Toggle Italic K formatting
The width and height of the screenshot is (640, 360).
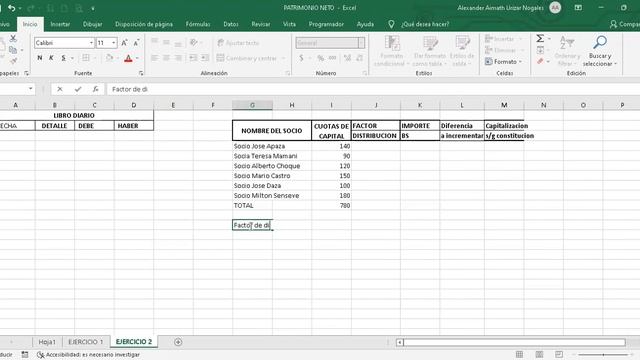(51, 58)
